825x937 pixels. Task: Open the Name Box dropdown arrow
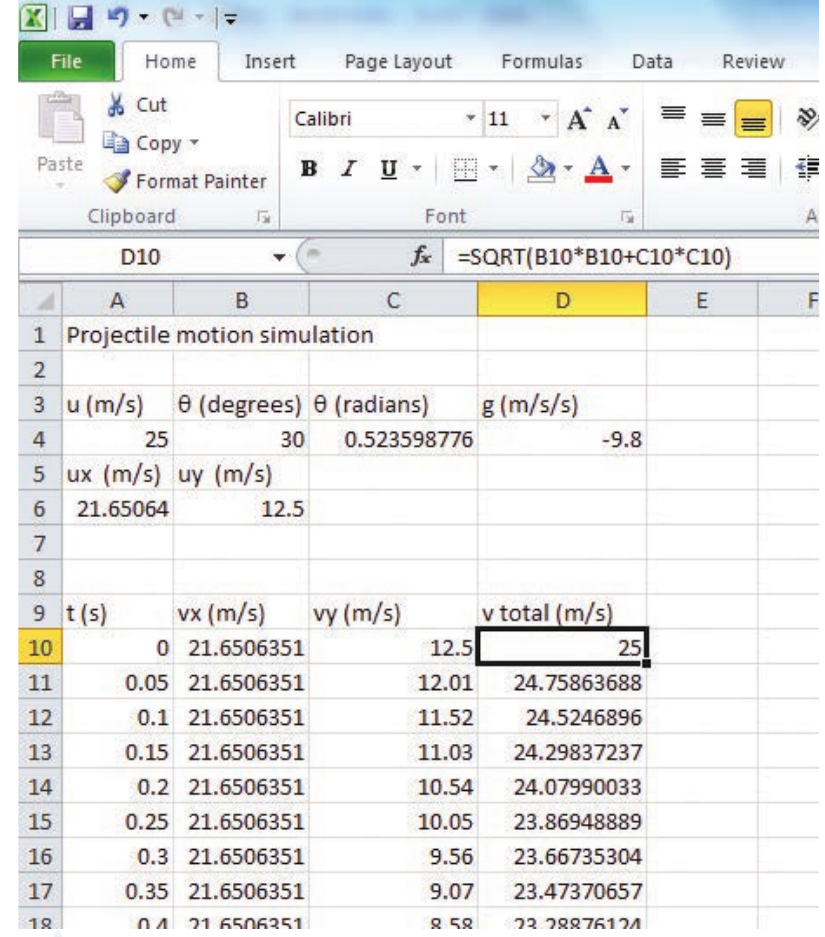278,258
